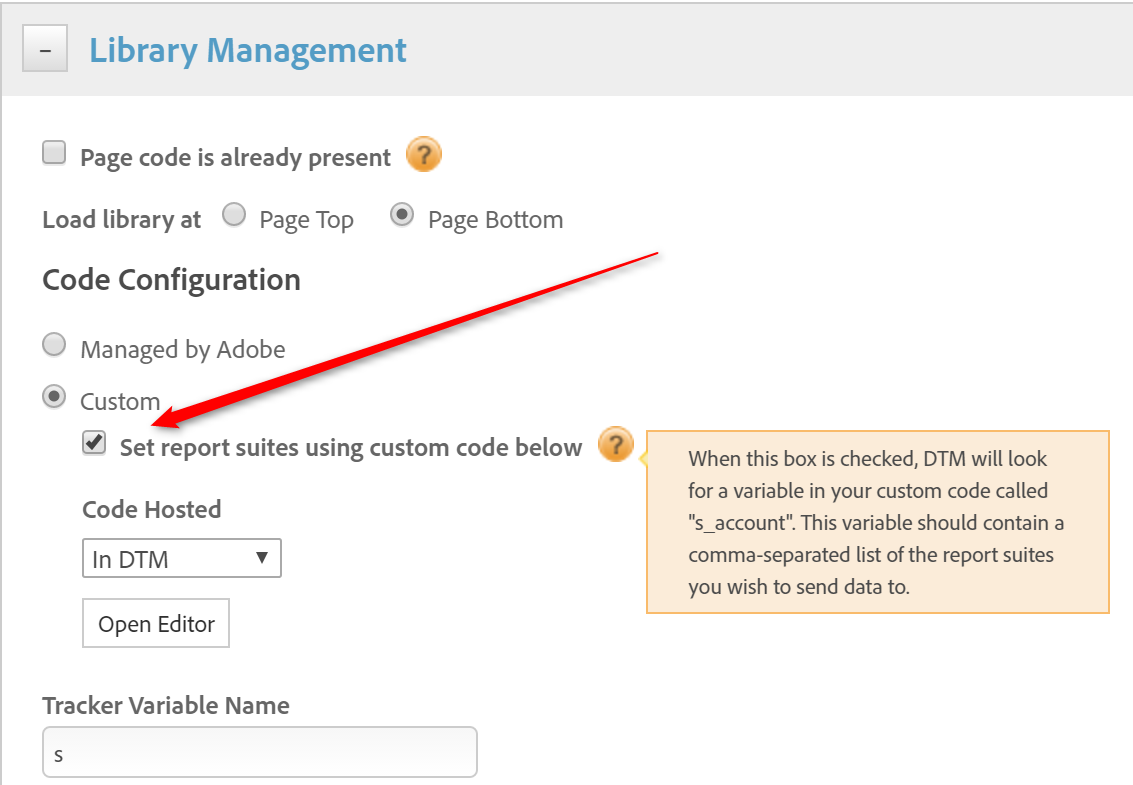Collapse the Library Management section
The width and height of the screenshot is (1133, 785).
coord(45,50)
